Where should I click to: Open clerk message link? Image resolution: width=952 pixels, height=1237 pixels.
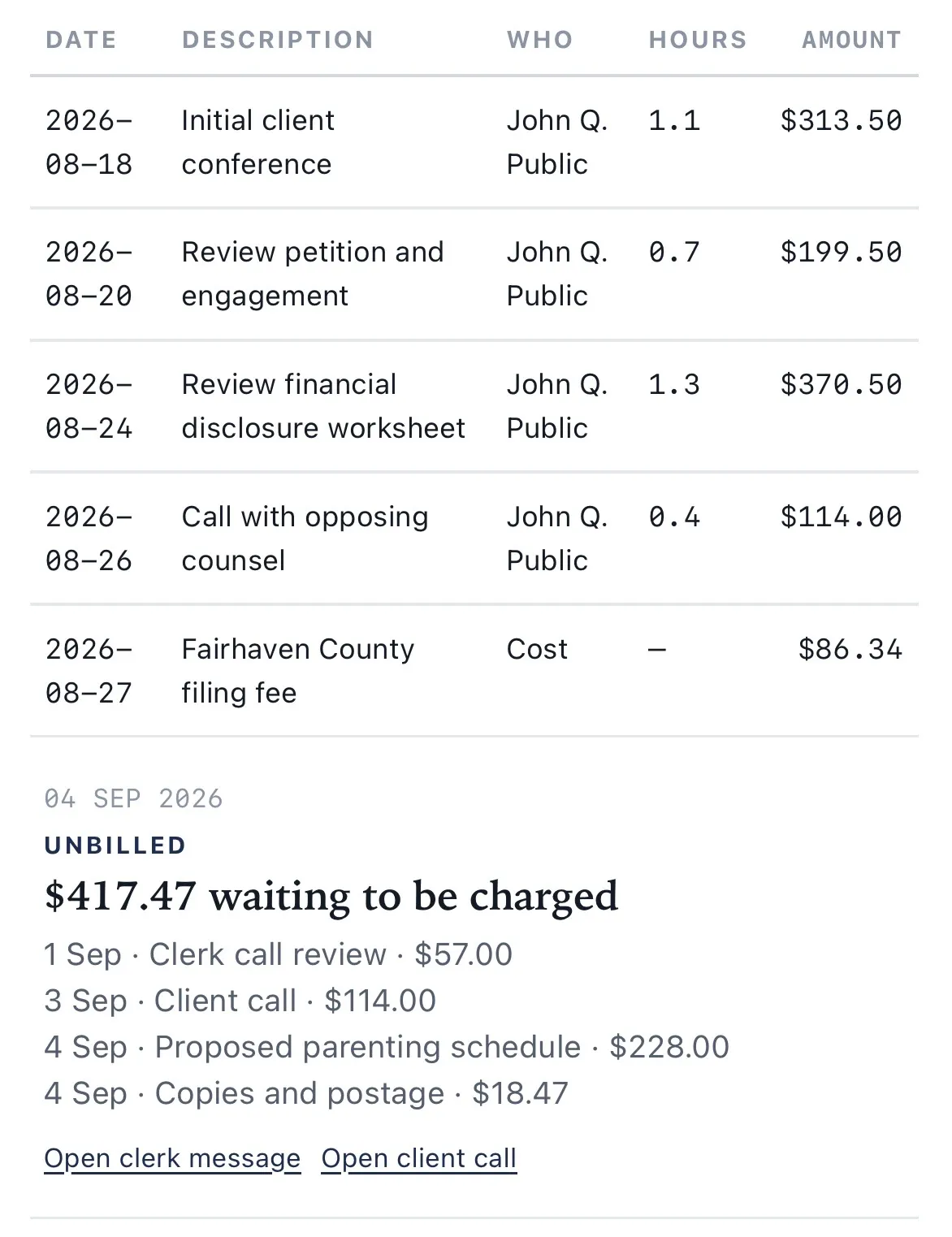pos(172,1158)
